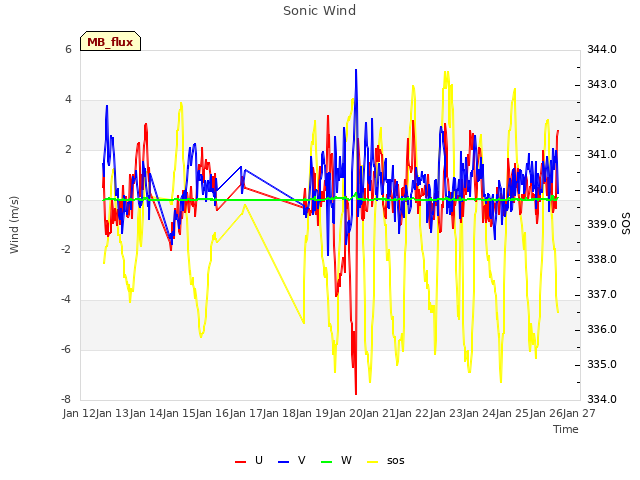Click the Sonic Wind chart title
The width and height of the screenshot is (640, 480).
coord(320,11)
